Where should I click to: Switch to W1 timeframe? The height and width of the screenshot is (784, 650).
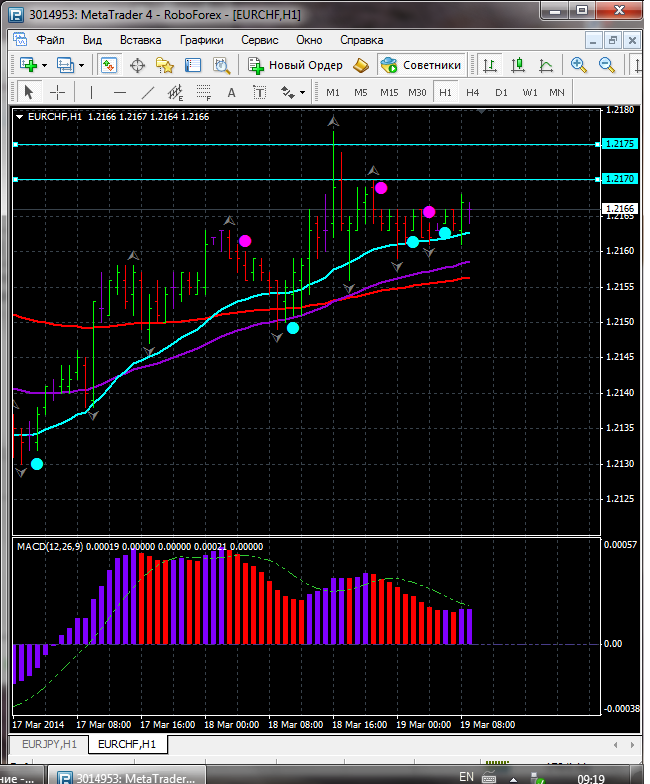(x=530, y=92)
